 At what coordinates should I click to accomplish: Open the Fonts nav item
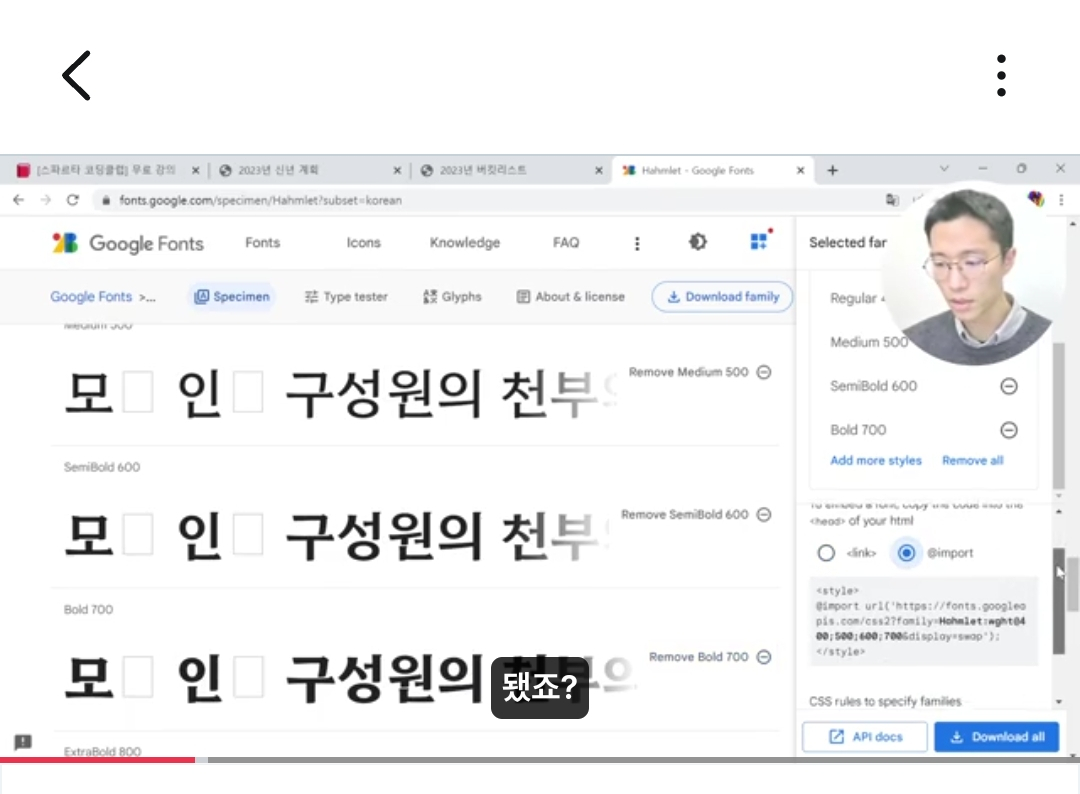click(262, 242)
